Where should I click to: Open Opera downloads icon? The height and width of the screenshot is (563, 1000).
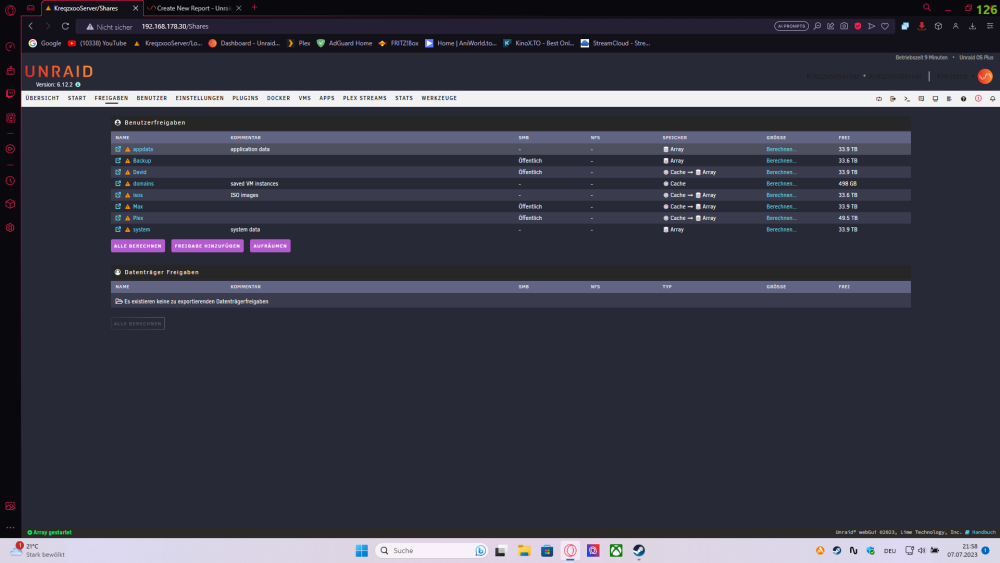click(973, 26)
